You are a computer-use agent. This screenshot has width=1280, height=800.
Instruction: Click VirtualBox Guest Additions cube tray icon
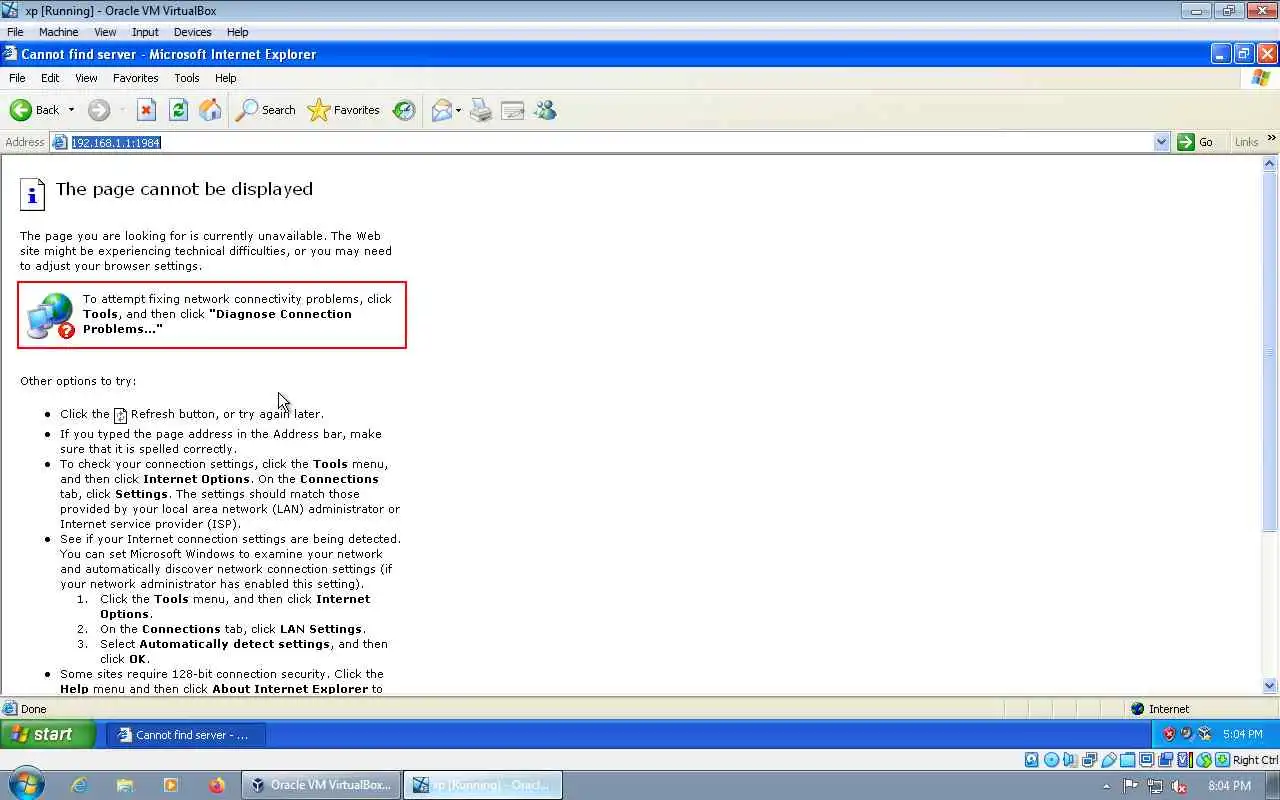(1205, 734)
